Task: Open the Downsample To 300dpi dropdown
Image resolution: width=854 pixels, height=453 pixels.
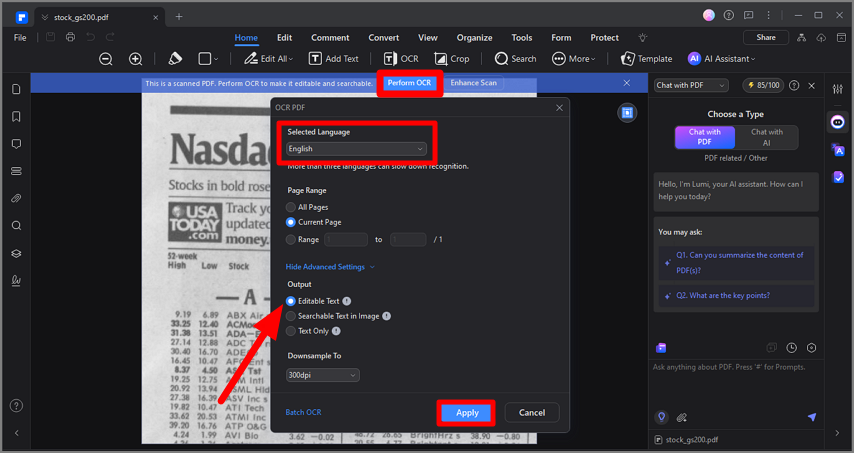Action: click(x=322, y=375)
